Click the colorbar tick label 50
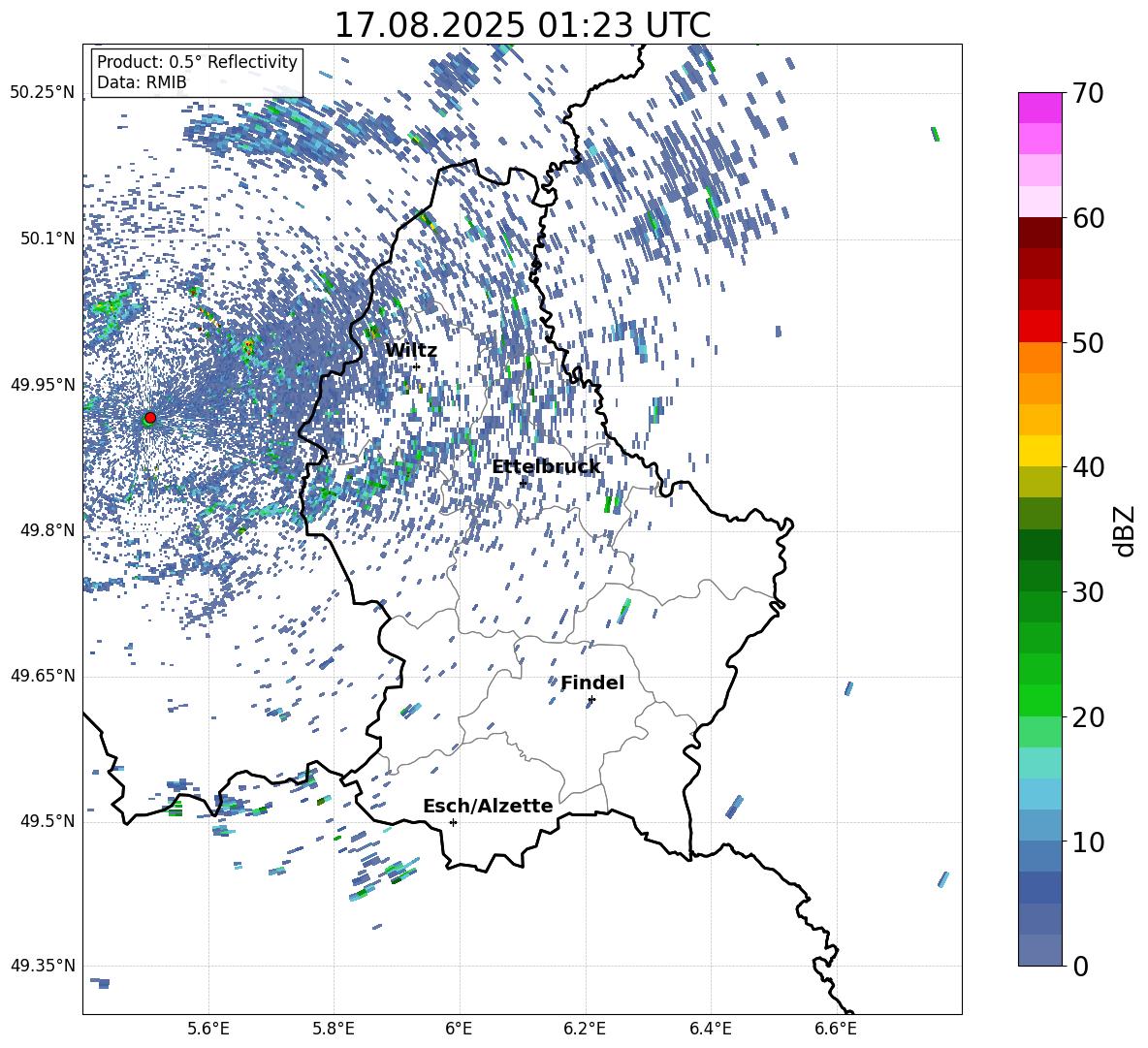The image size is (1148, 1048). tap(1088, 343)
